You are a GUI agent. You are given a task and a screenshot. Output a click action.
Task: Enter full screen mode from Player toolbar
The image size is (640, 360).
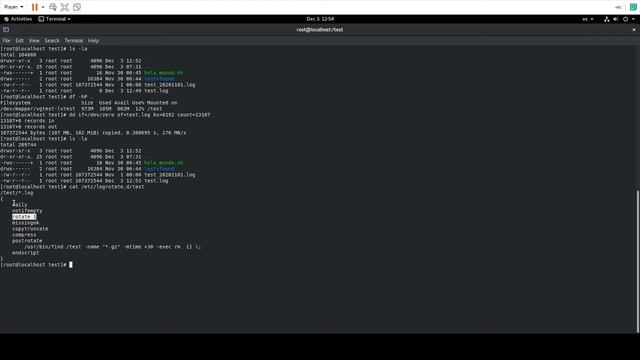pyautogui.click(x=64, y=7)
